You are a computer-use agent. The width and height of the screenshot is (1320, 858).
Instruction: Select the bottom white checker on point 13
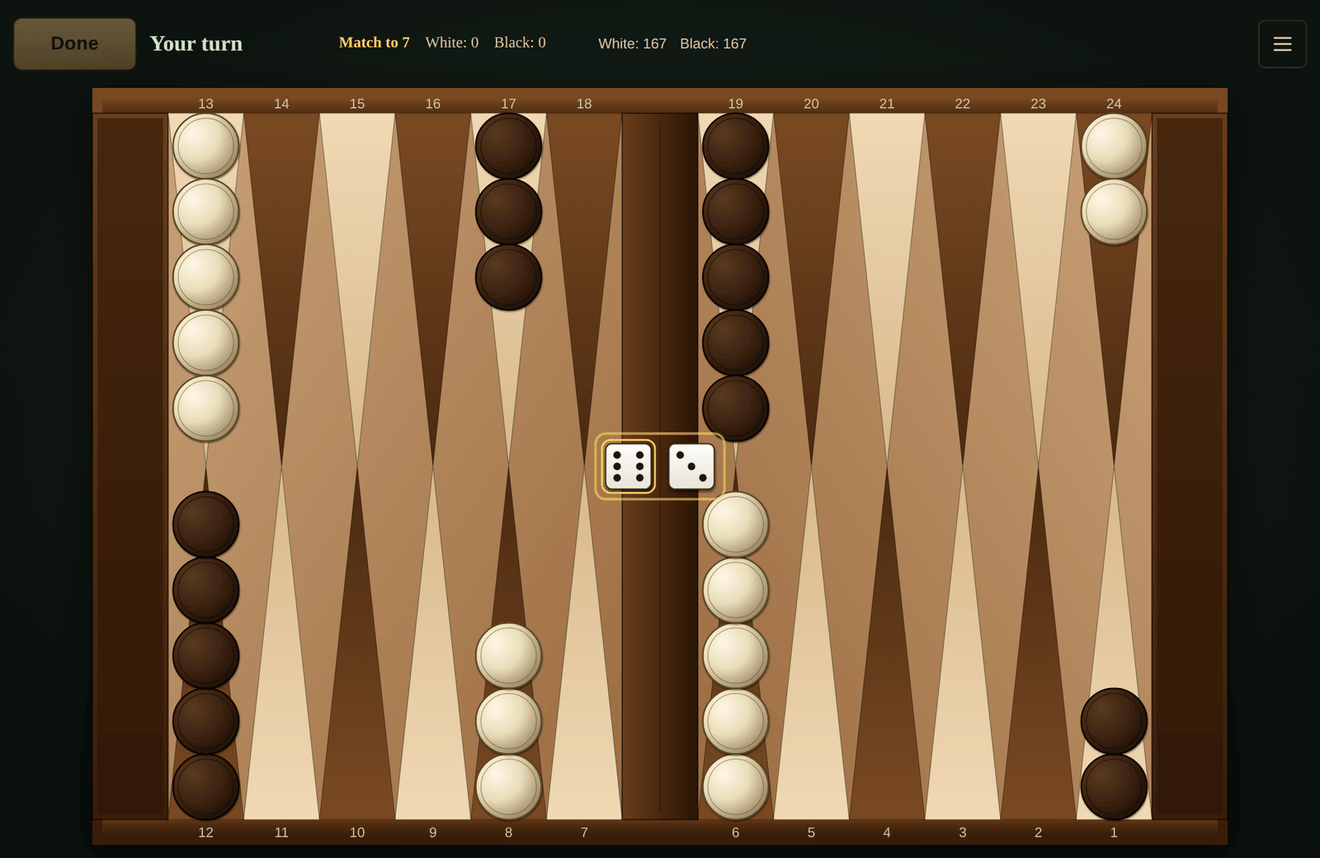(206, 408)
